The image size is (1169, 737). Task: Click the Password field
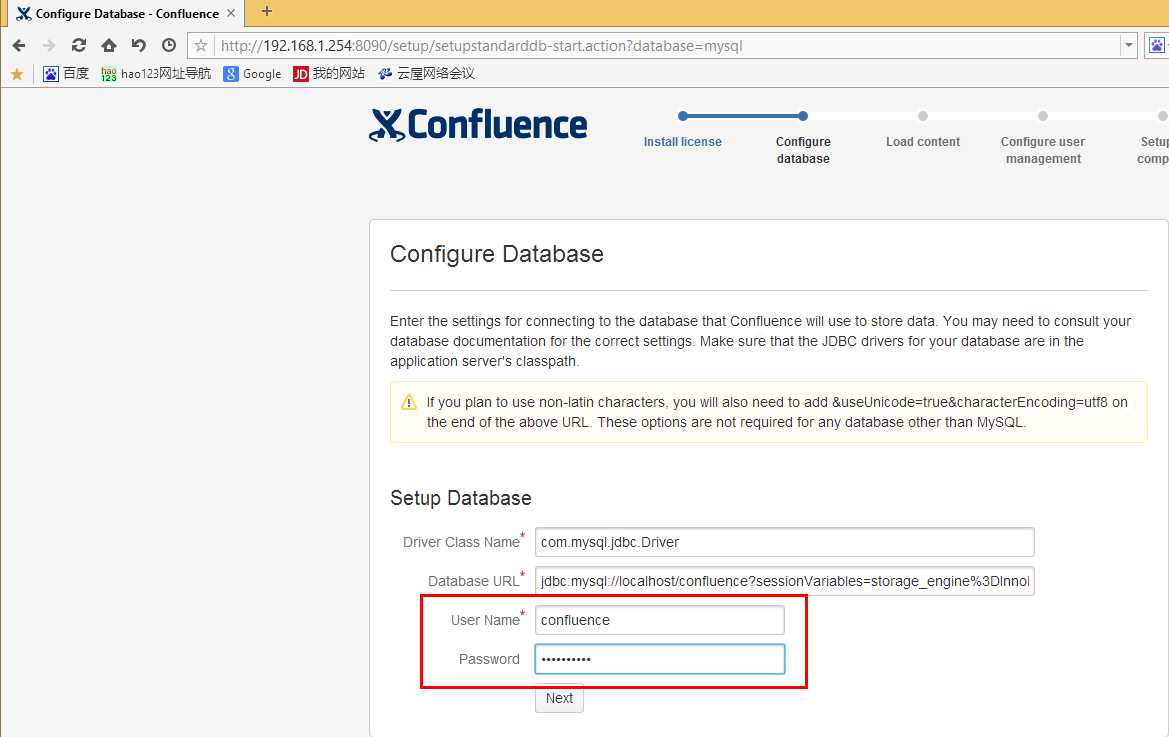(660, 659)
